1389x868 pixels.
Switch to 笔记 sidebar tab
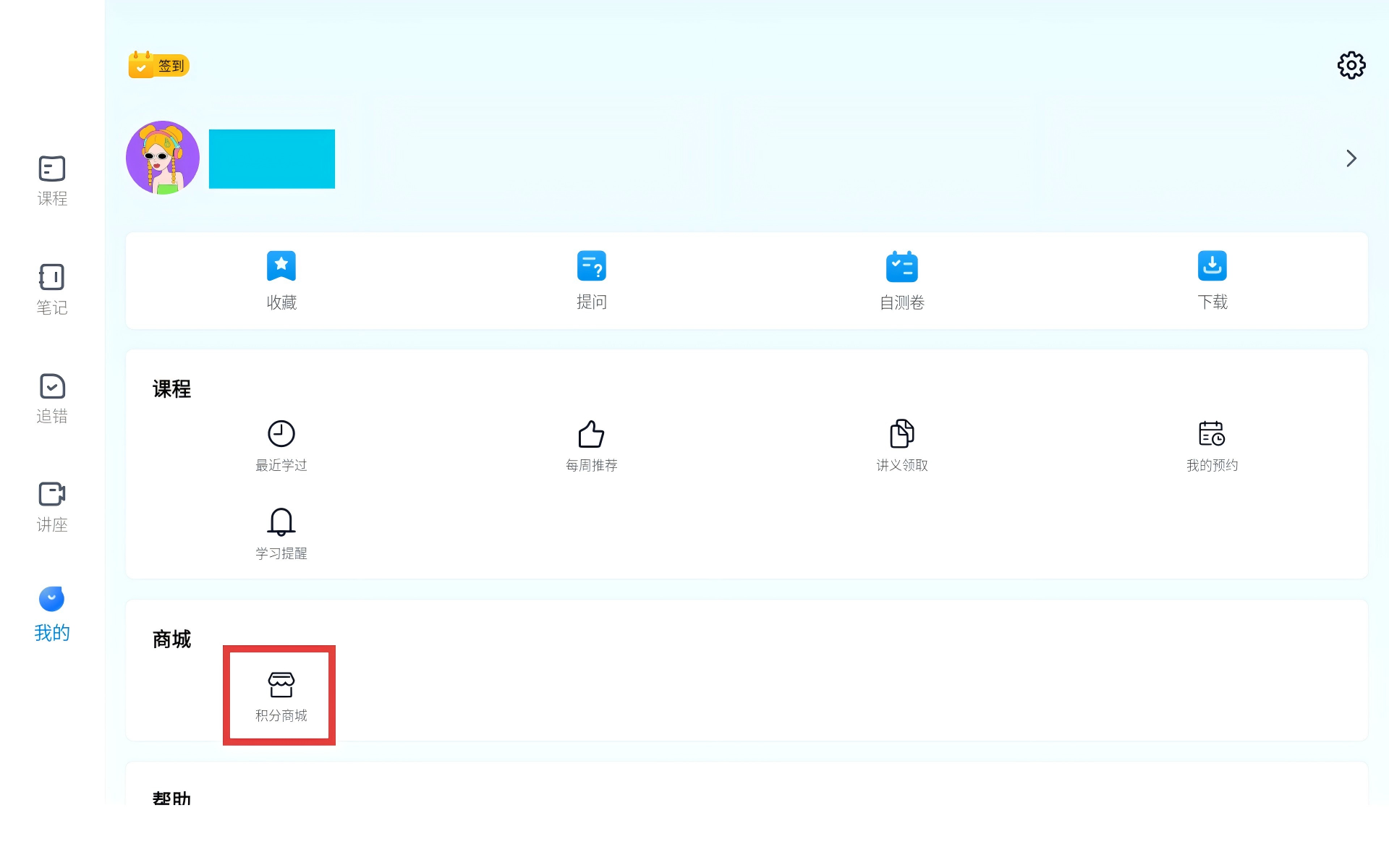(52, 289)
